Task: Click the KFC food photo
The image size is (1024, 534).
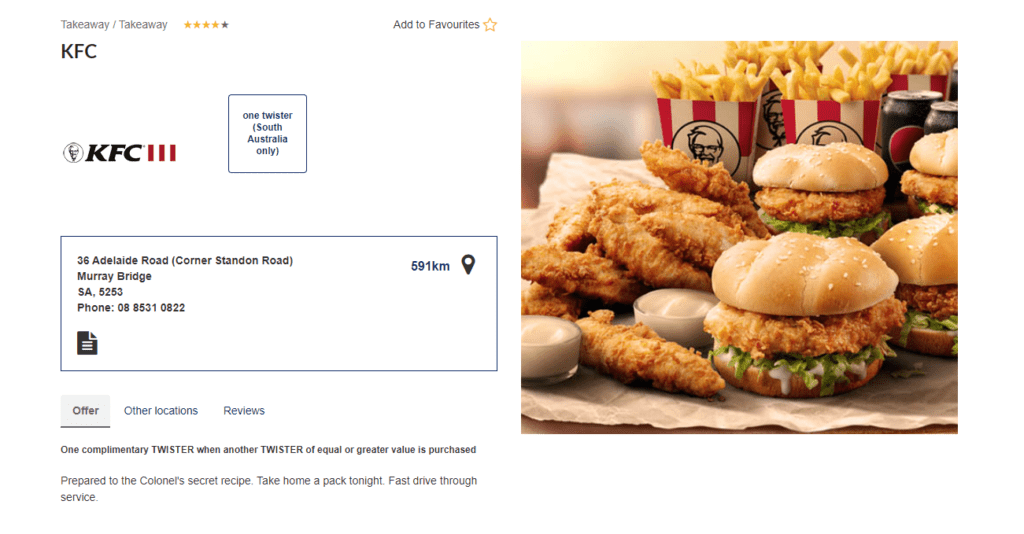Action: [739, 238]
